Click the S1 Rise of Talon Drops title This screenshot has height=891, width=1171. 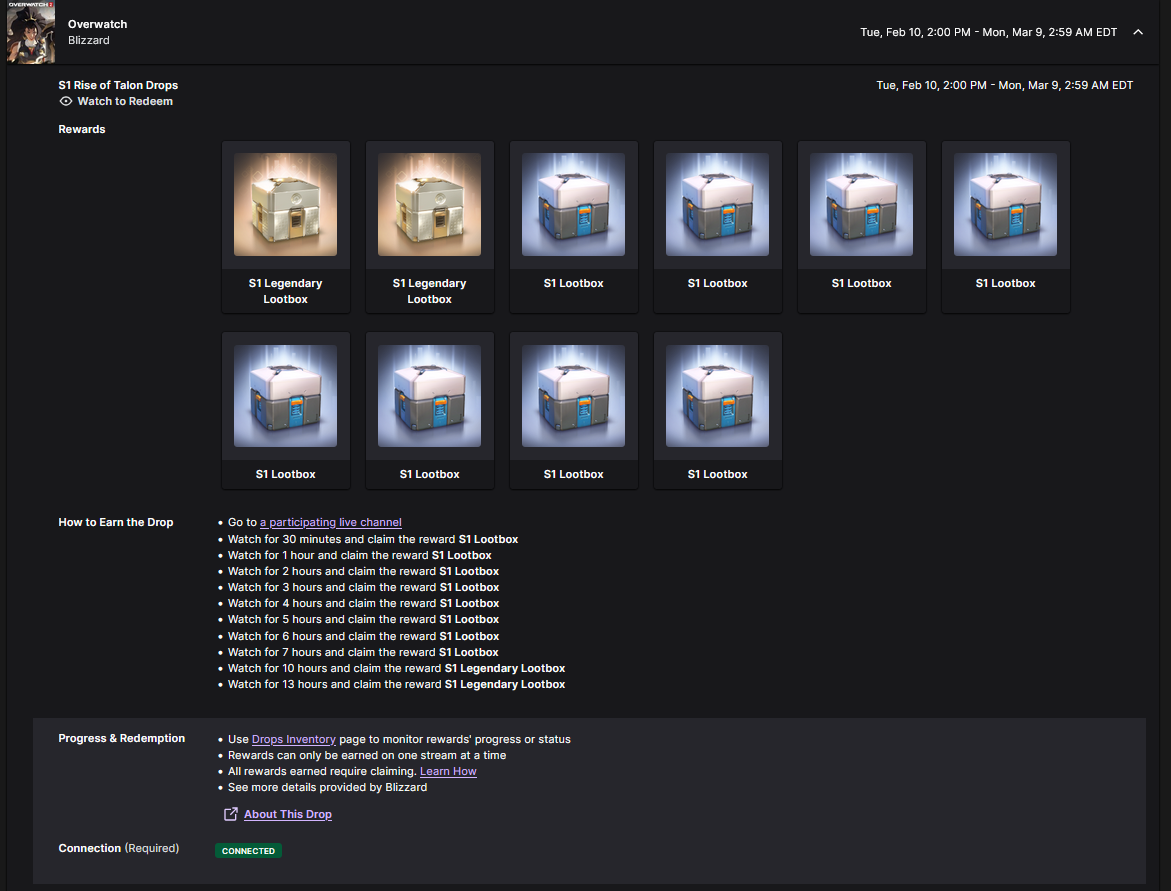pos(118,85)
